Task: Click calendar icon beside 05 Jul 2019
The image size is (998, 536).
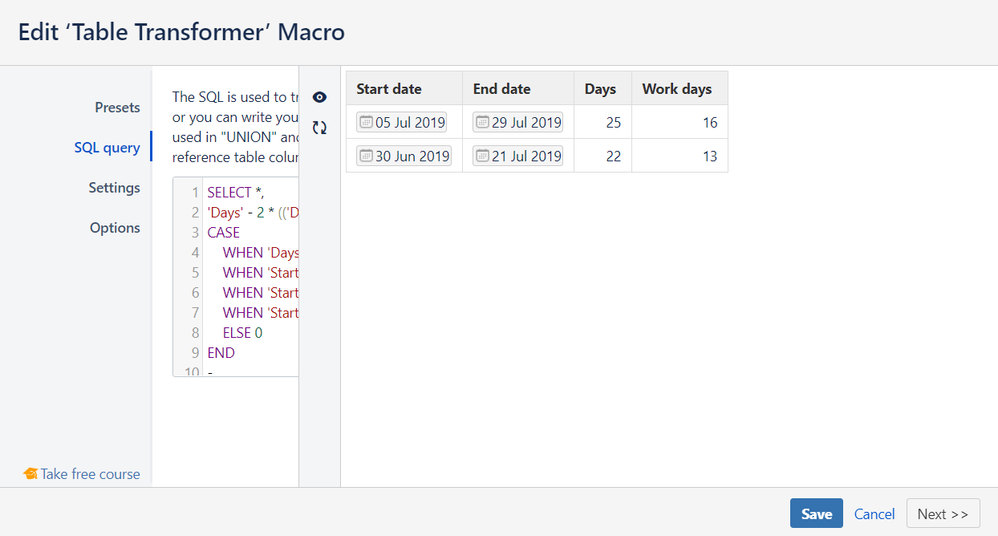Action: [x=366, y=123]
